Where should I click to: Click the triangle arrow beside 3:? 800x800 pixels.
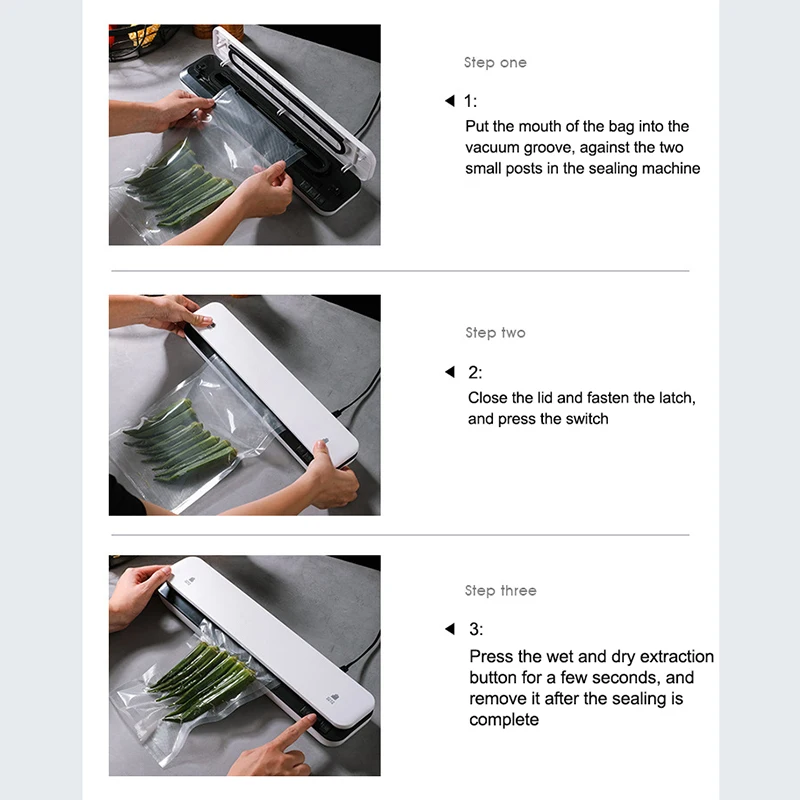point(449,629)
